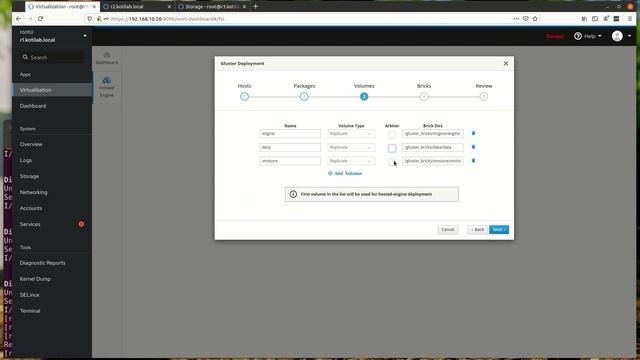Screen dimensions: 640x360
Task: Click the tracking protection shield icon
Action: point(89,19)
